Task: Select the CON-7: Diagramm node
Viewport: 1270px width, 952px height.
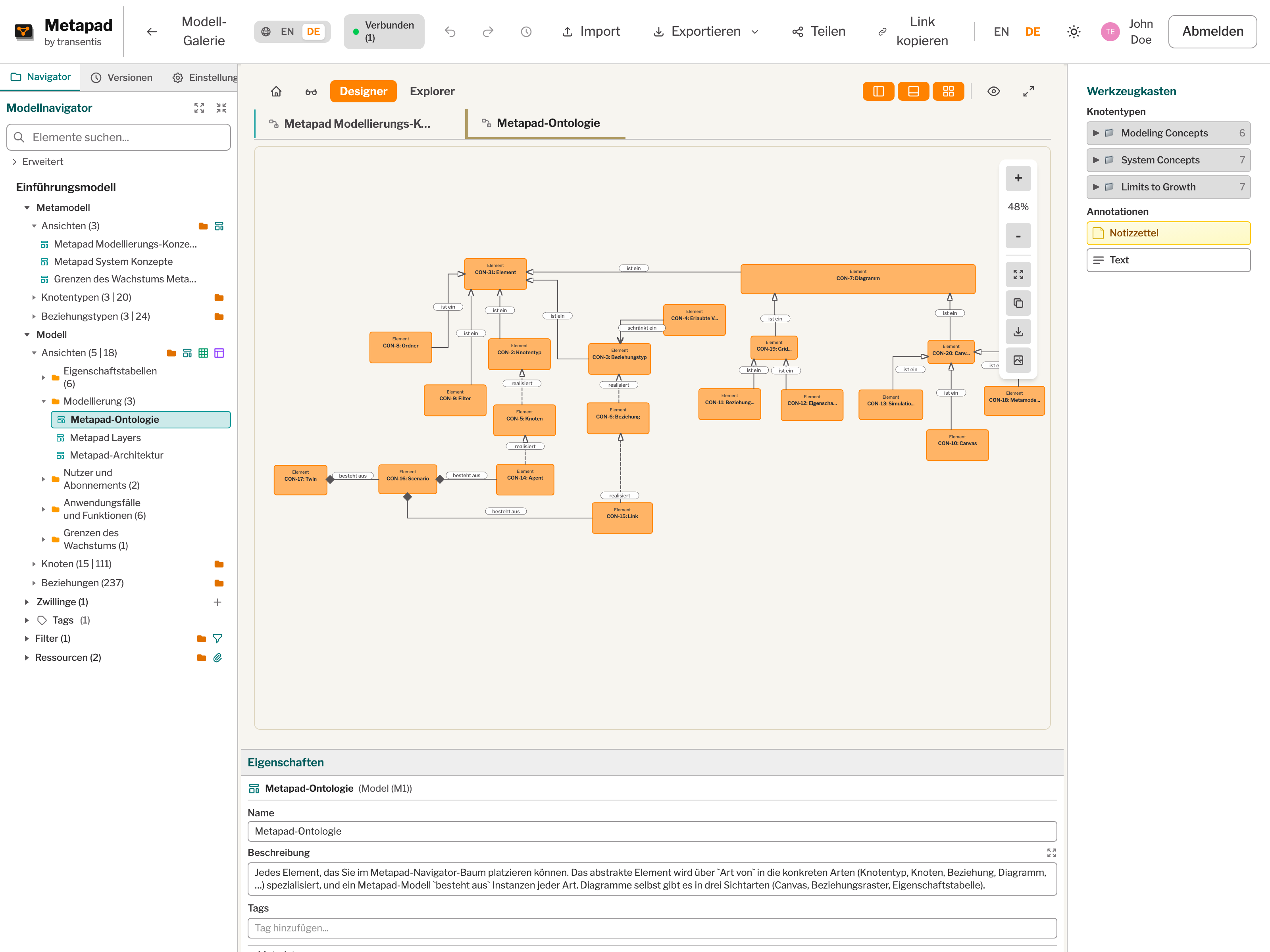Action: [x=858, y=279]
